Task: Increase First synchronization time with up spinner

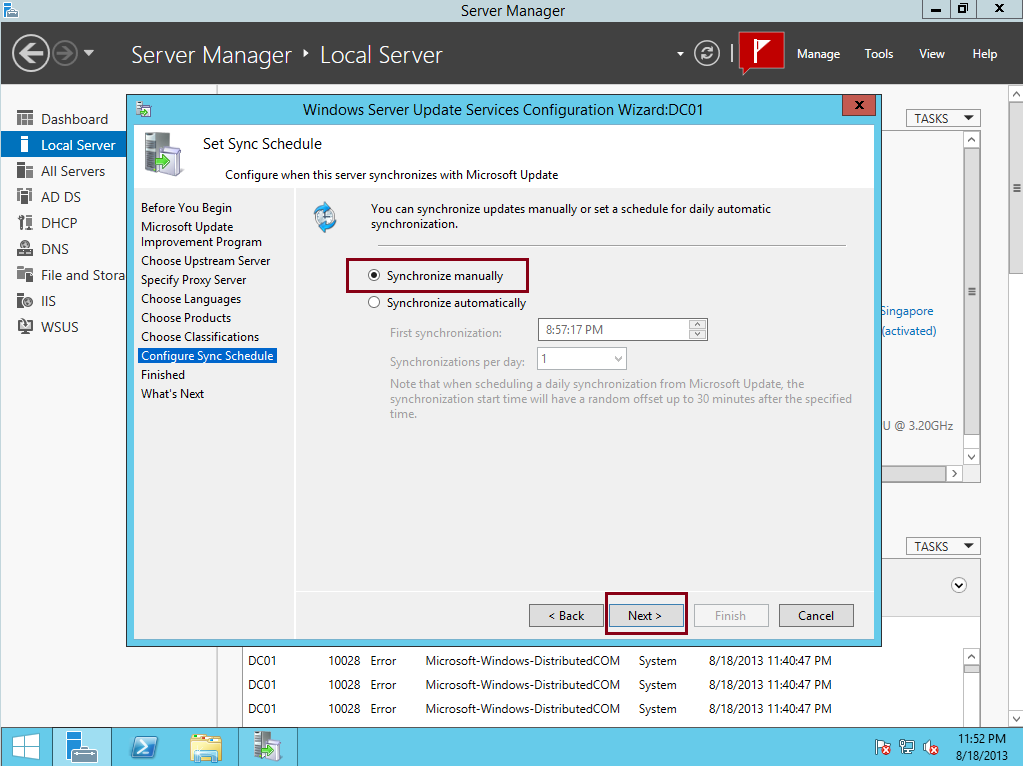Action: click(x=697, y=324)
